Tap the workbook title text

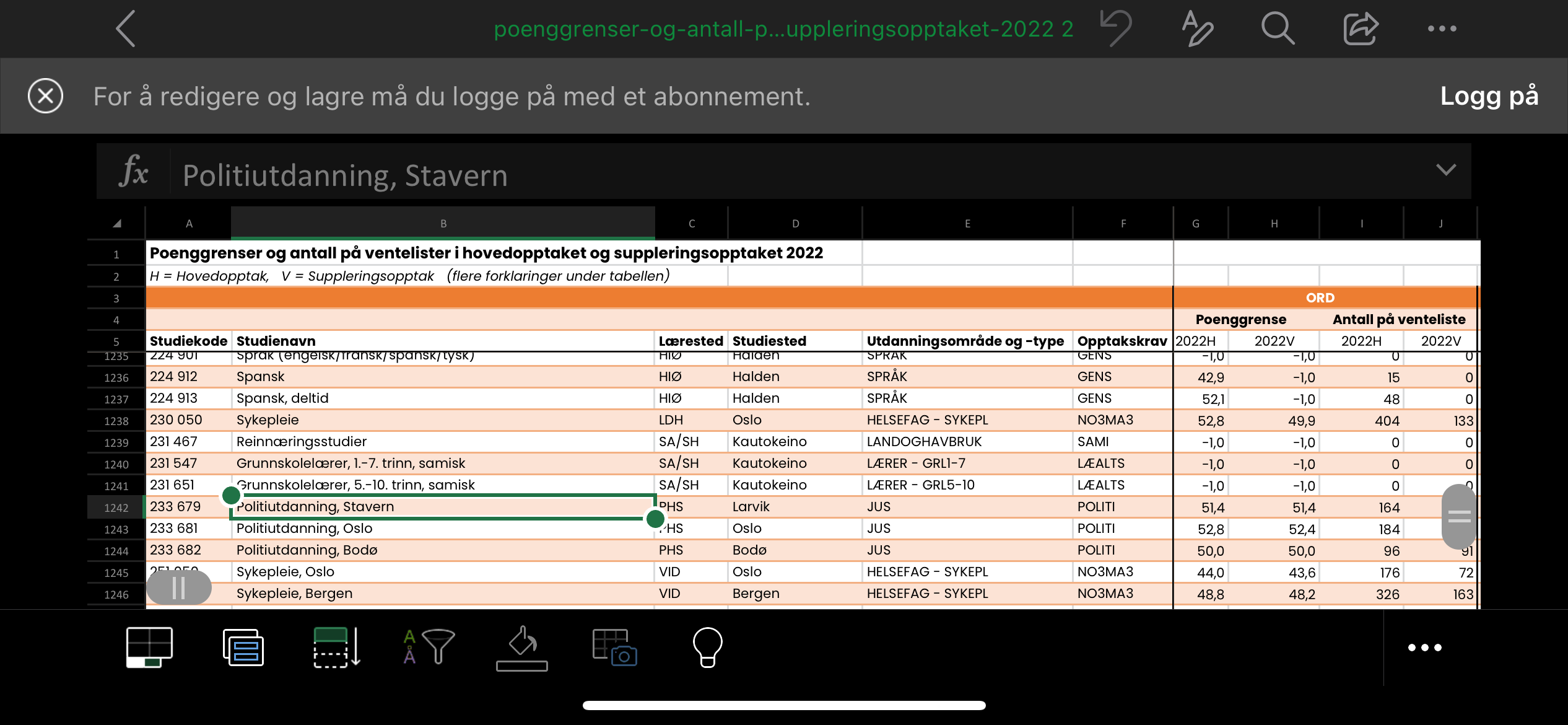[783, 29]
